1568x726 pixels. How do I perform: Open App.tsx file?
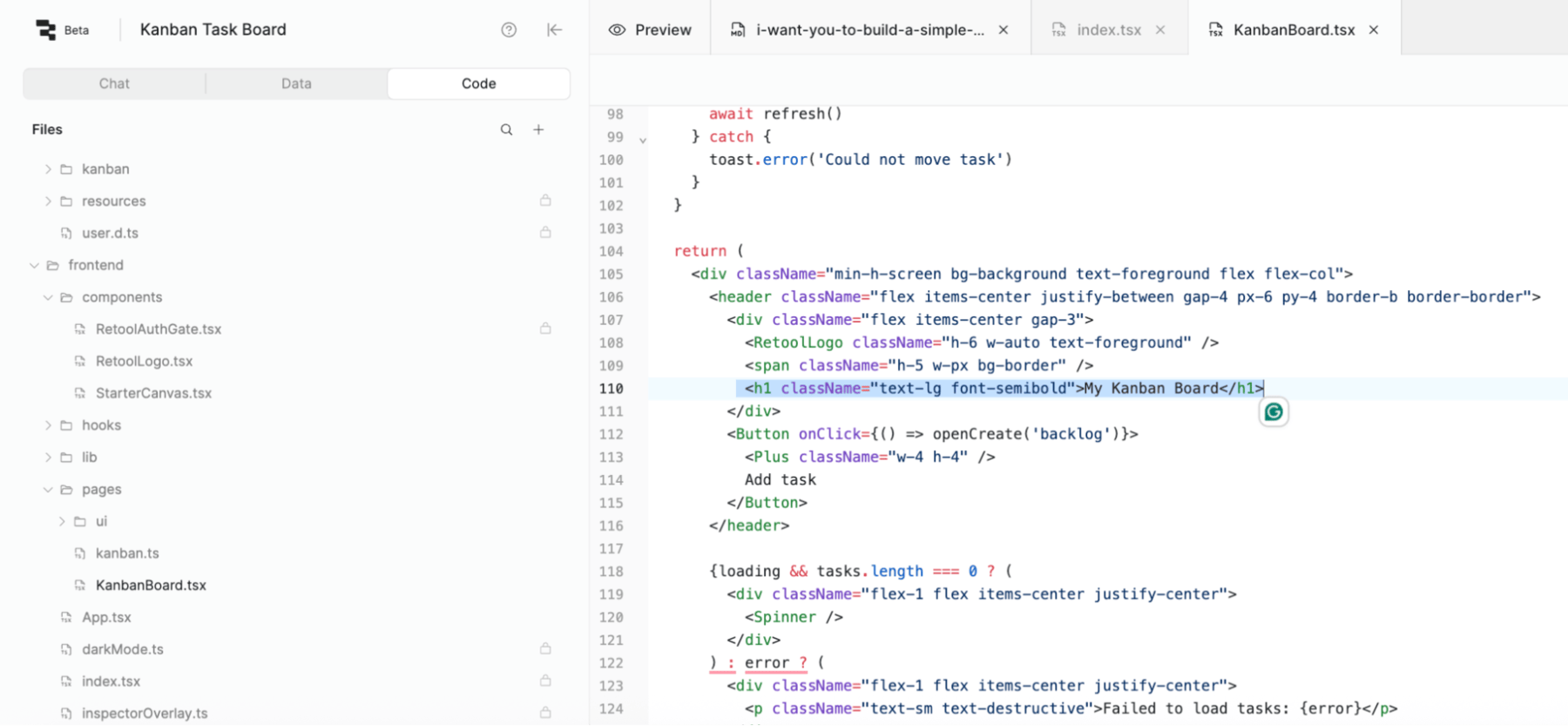coord(106,617)
